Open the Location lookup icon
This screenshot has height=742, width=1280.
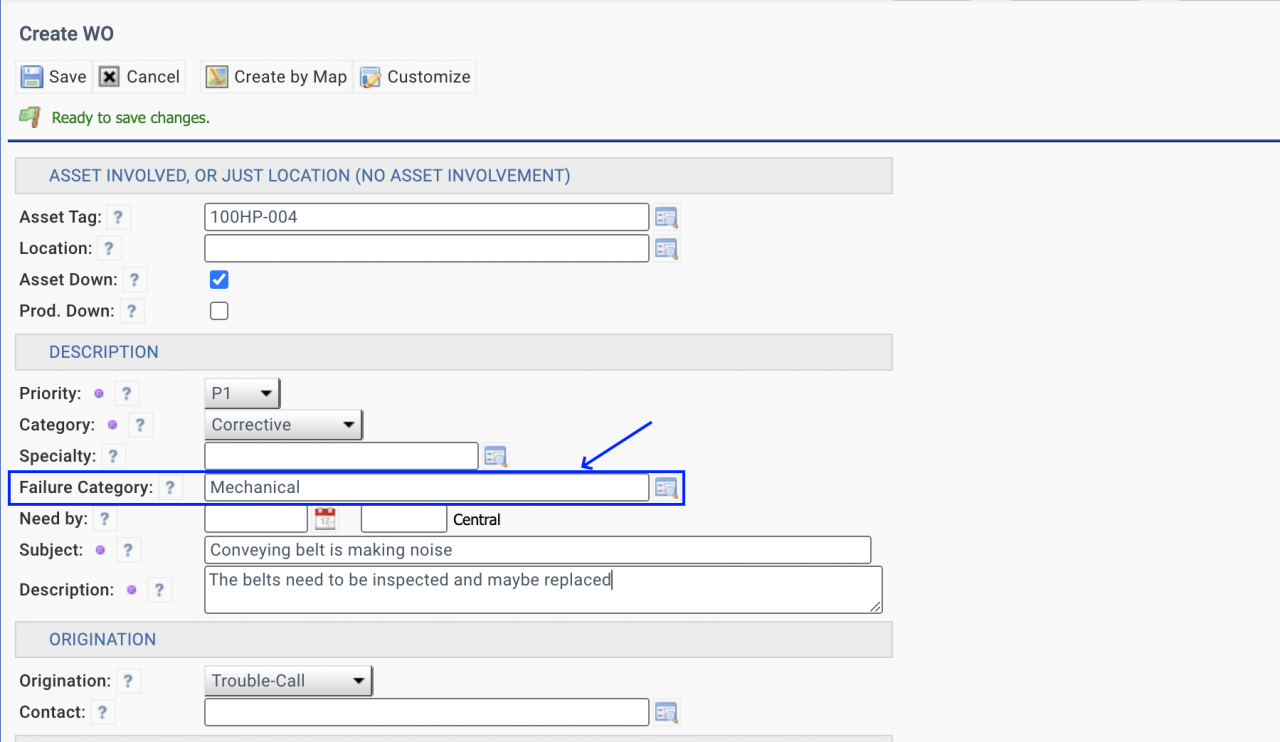pyautogui.click(x=666, y=248)
